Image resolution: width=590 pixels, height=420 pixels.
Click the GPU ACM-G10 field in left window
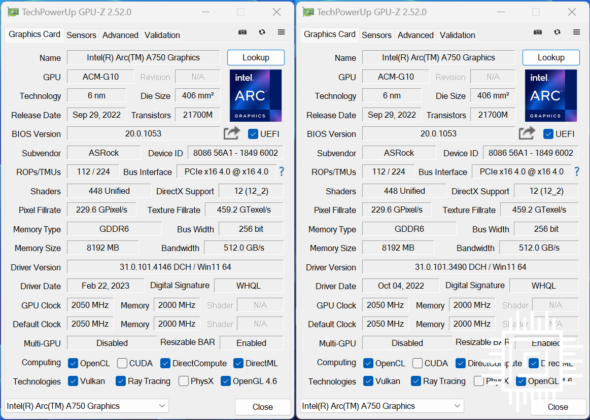coord(100,77)
